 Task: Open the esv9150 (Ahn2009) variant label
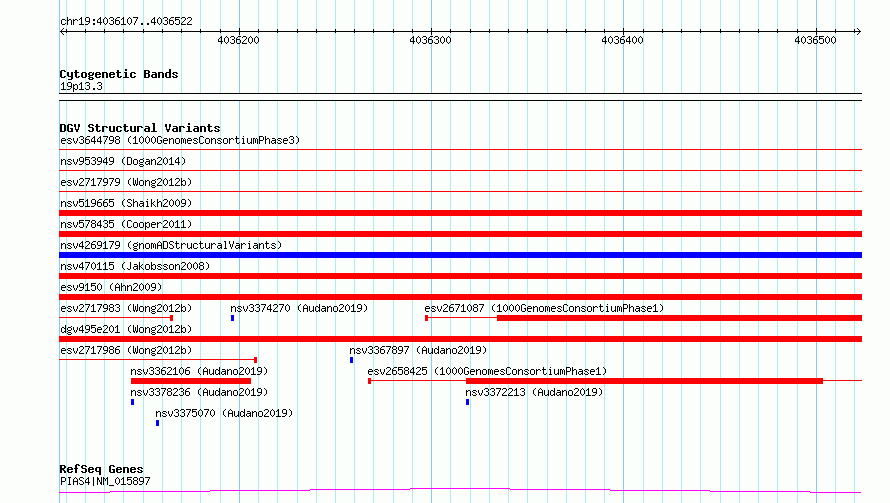pyautogui.click(x=111, y=287)
